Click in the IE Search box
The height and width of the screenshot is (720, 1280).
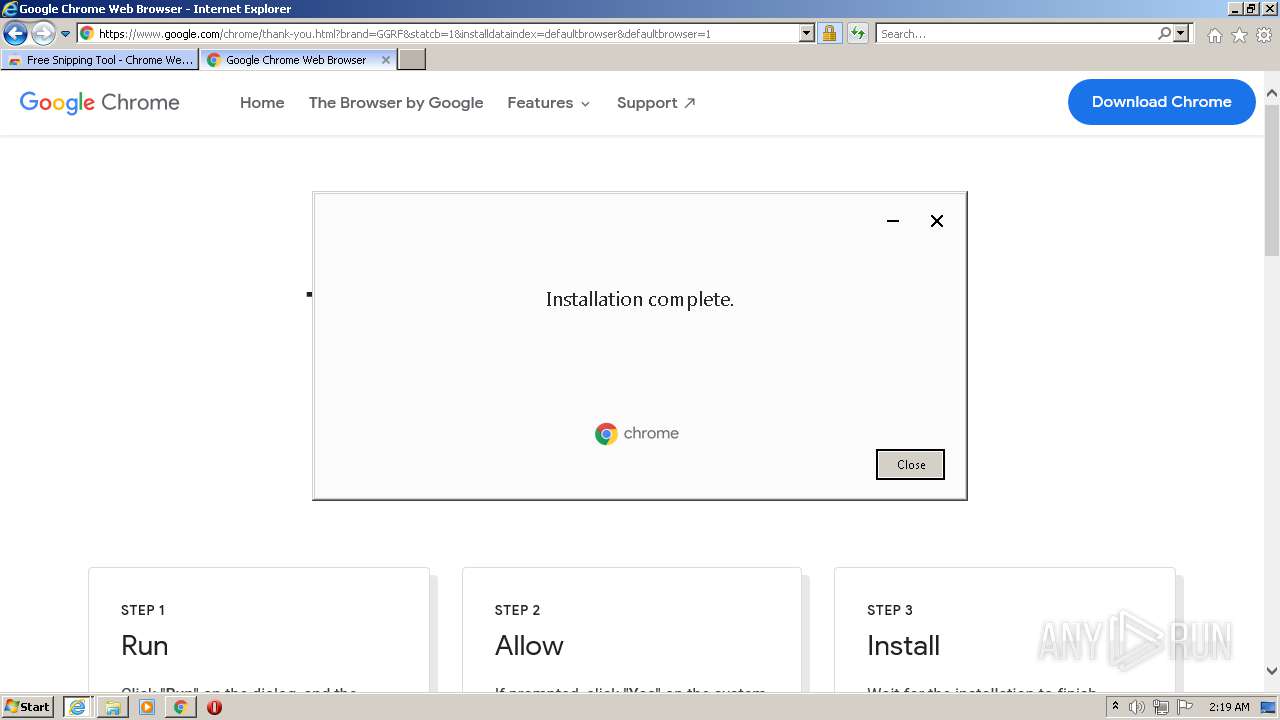[1016, 33]
